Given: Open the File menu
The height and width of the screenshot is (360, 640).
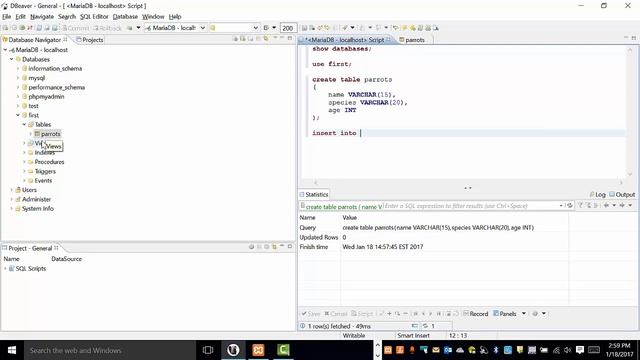Looking at the screenshot, I should [x=7, y=17].
